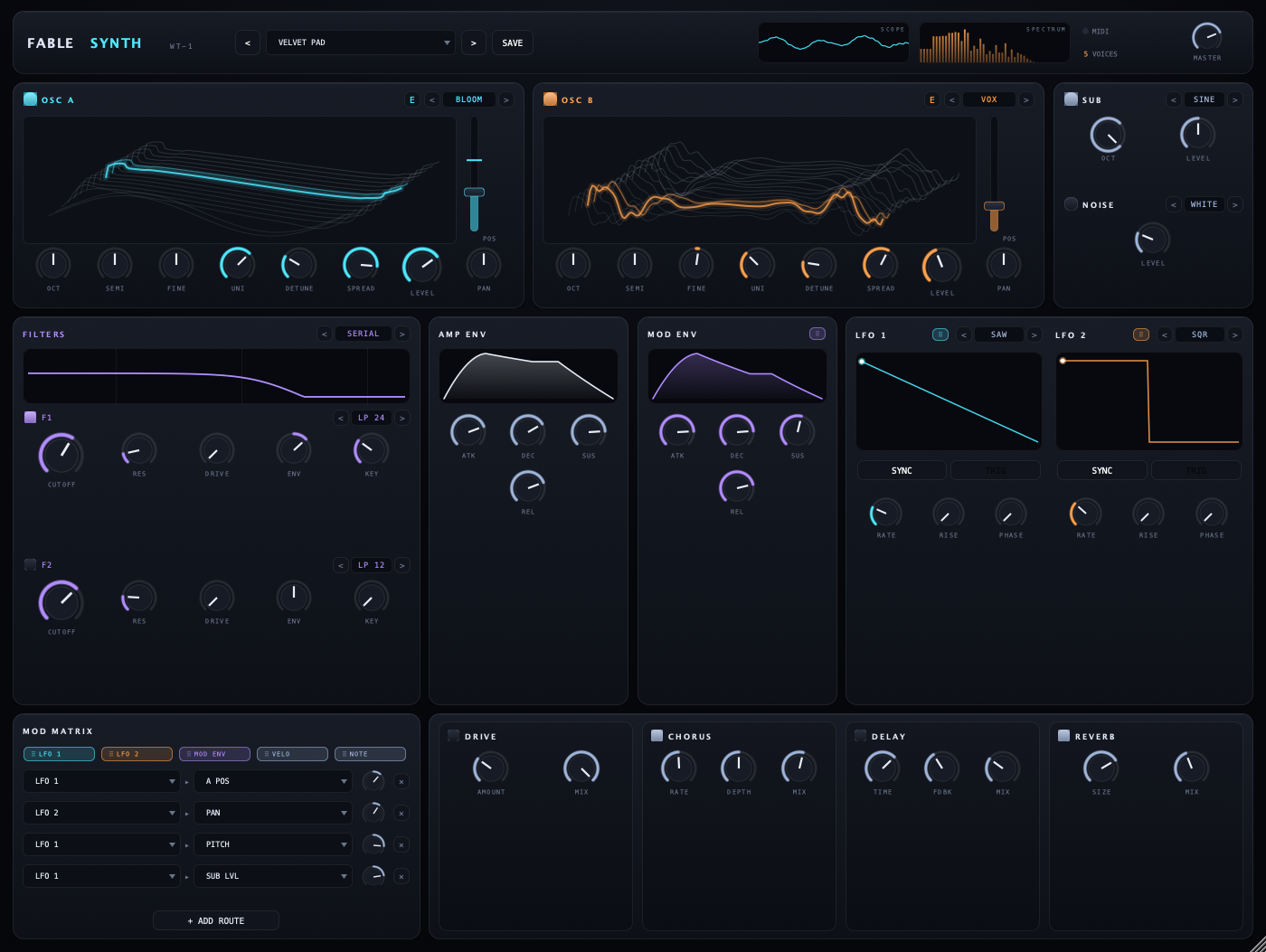1266x952 pixels.
Task: Expand the PITCH destination dropdown
Action: (x=273, y=844)
